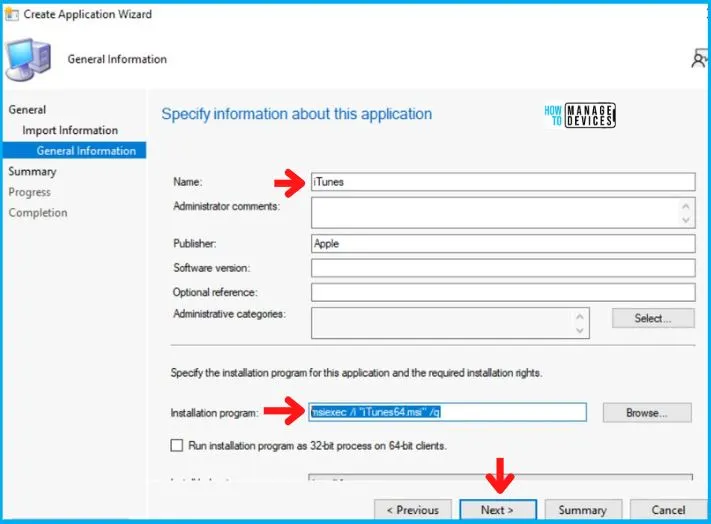Click the Publisher field containing Apple

click(503, 243)
